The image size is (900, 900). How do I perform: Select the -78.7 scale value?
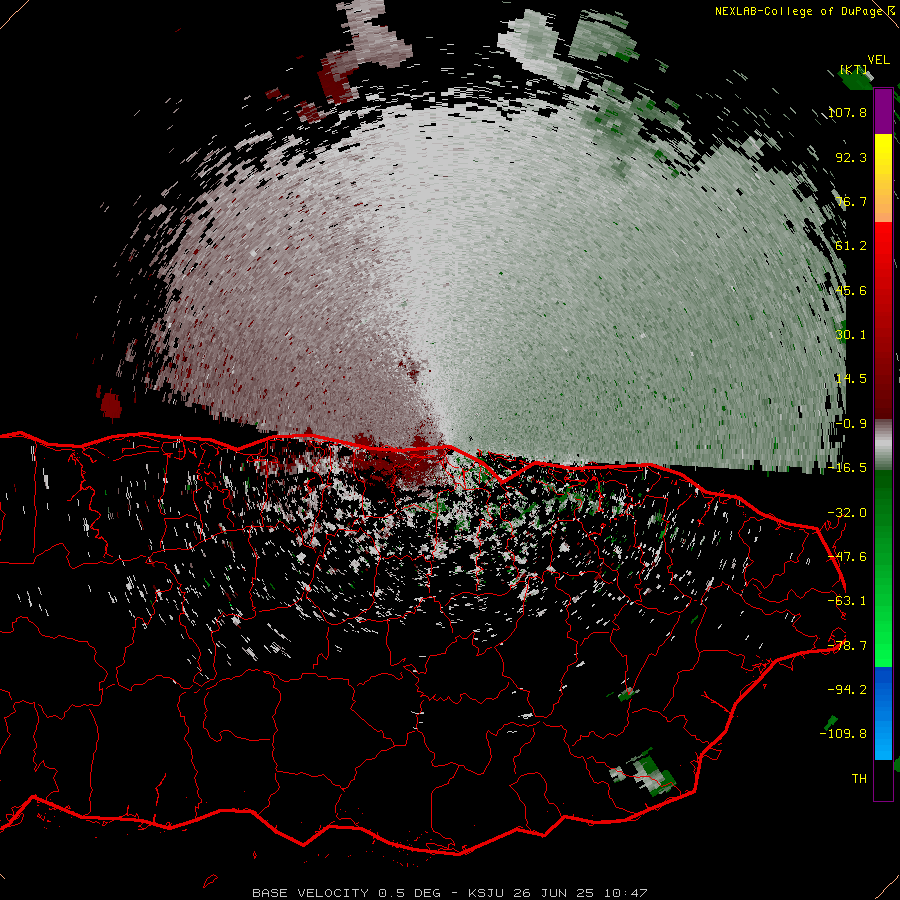click(847, 646)
